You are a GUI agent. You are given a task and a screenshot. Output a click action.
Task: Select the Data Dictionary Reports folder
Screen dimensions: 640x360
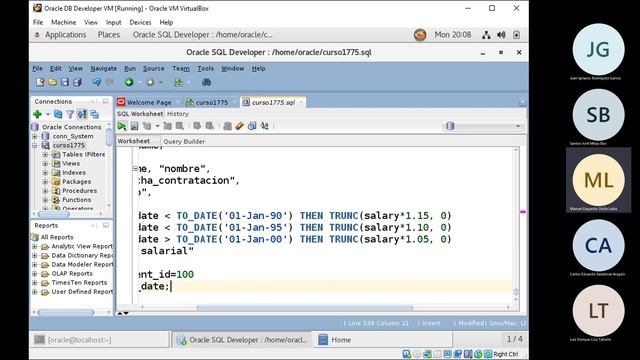82,256
